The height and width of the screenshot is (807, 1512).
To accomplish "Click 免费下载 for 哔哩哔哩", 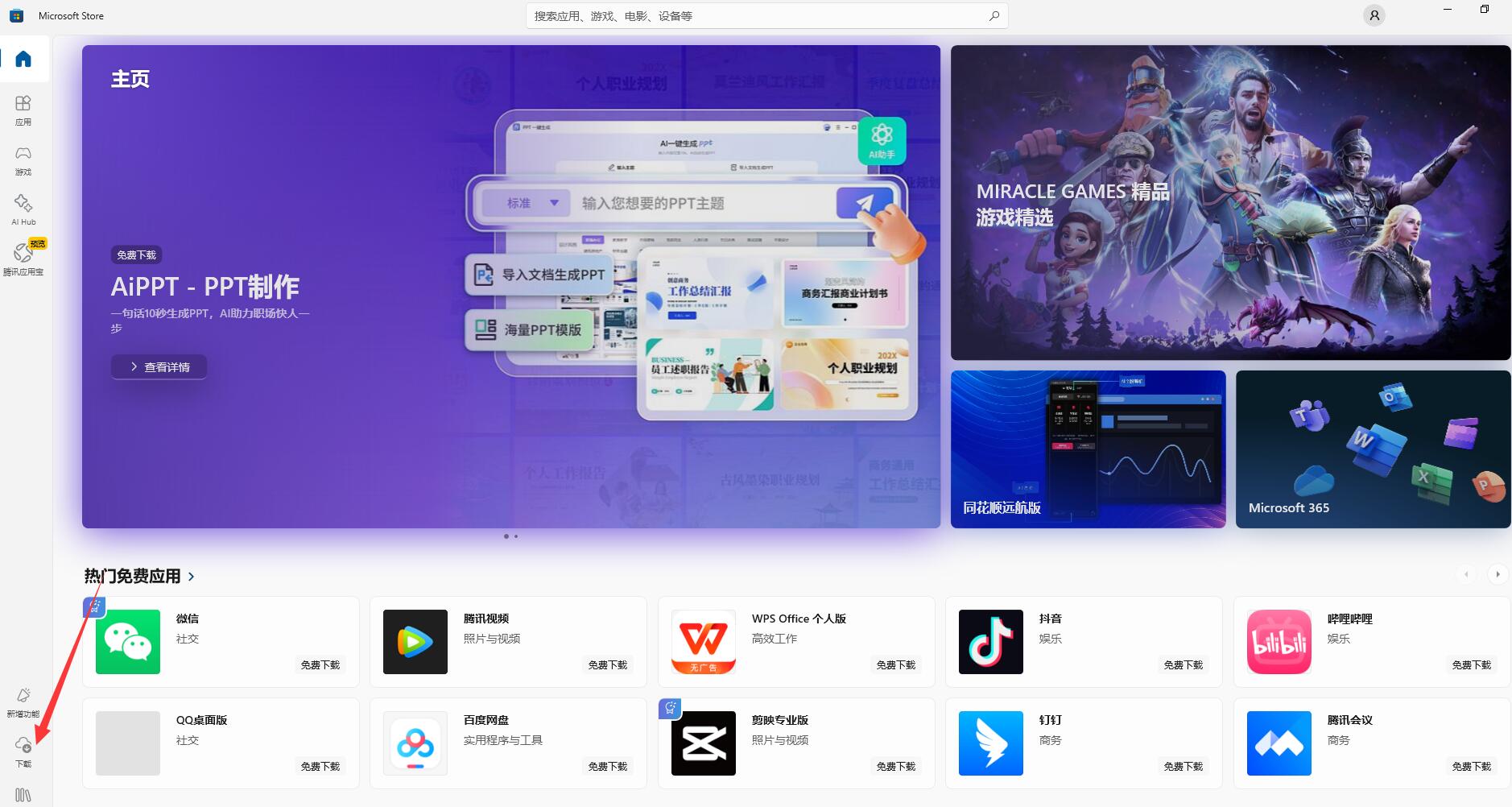I will (x=1472, y=664).
